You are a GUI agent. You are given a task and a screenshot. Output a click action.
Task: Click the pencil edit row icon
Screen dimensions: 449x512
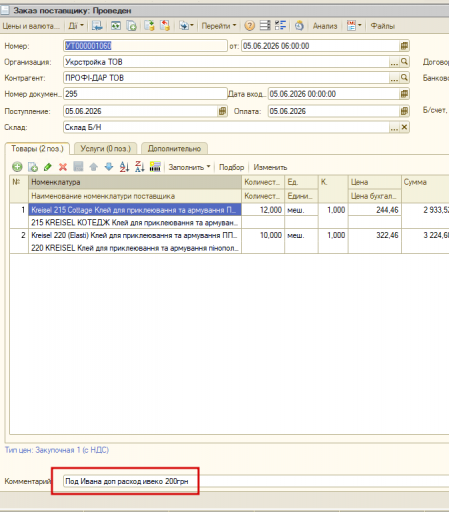(x=48, y=167)
